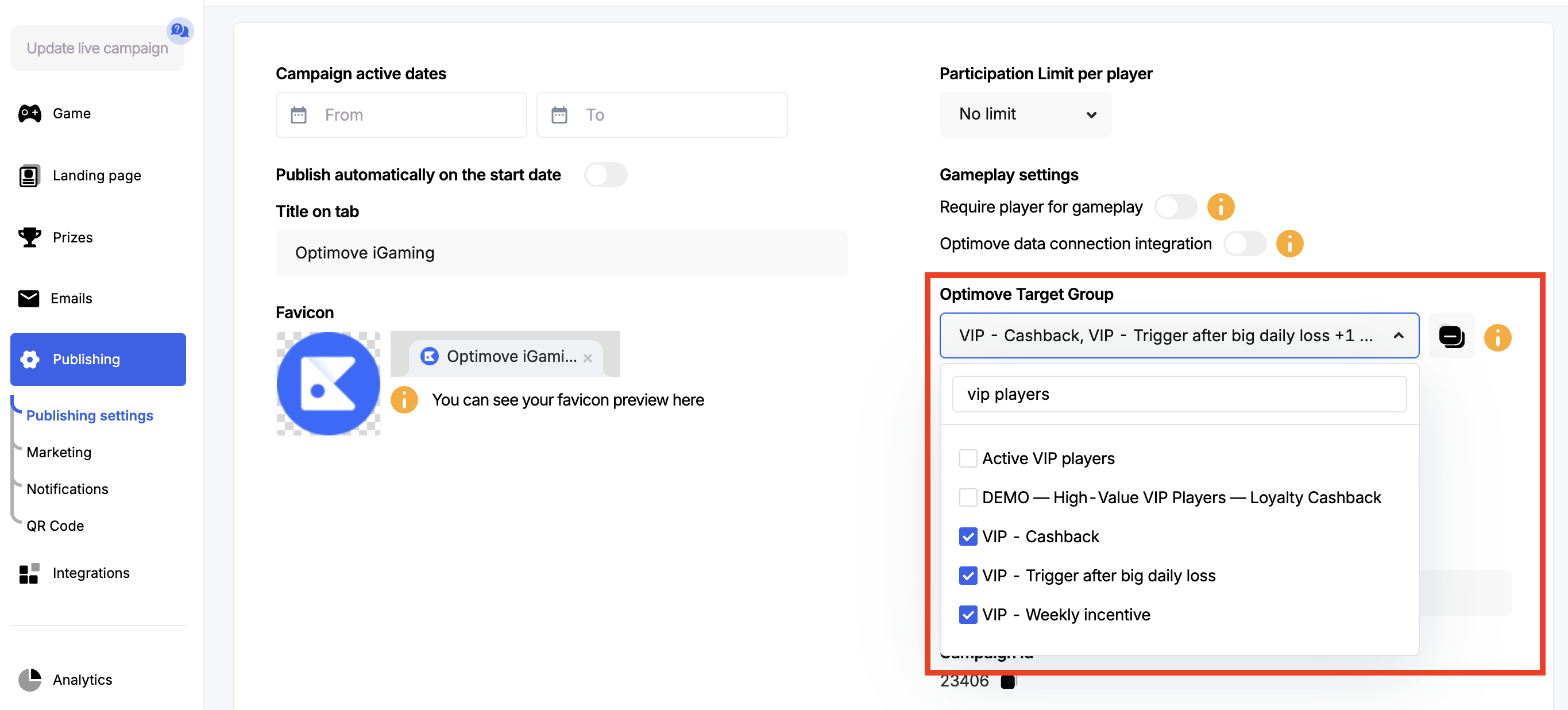Click the help chat bubble icon
The width and height of the screenshot is (1568, 710).
(180, 30)
